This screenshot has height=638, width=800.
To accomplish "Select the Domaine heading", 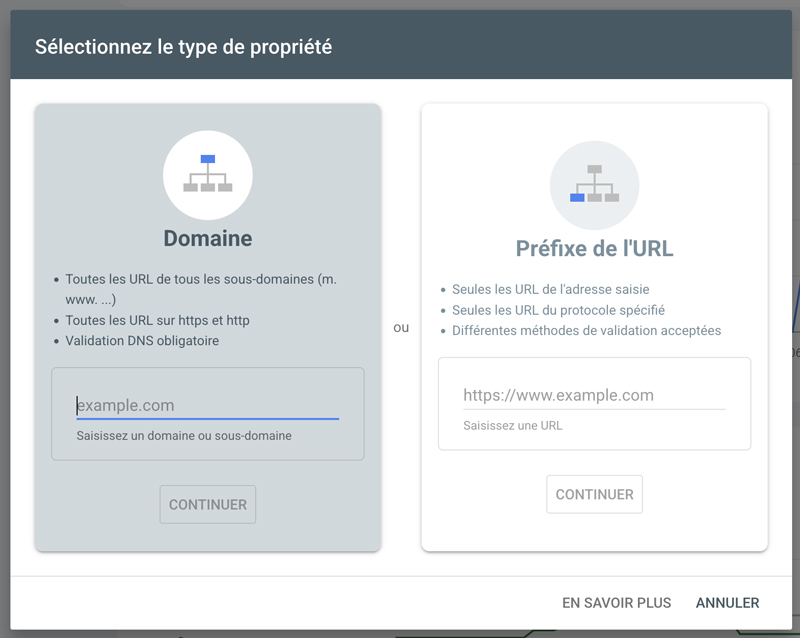I will click(x=208, y=238).
